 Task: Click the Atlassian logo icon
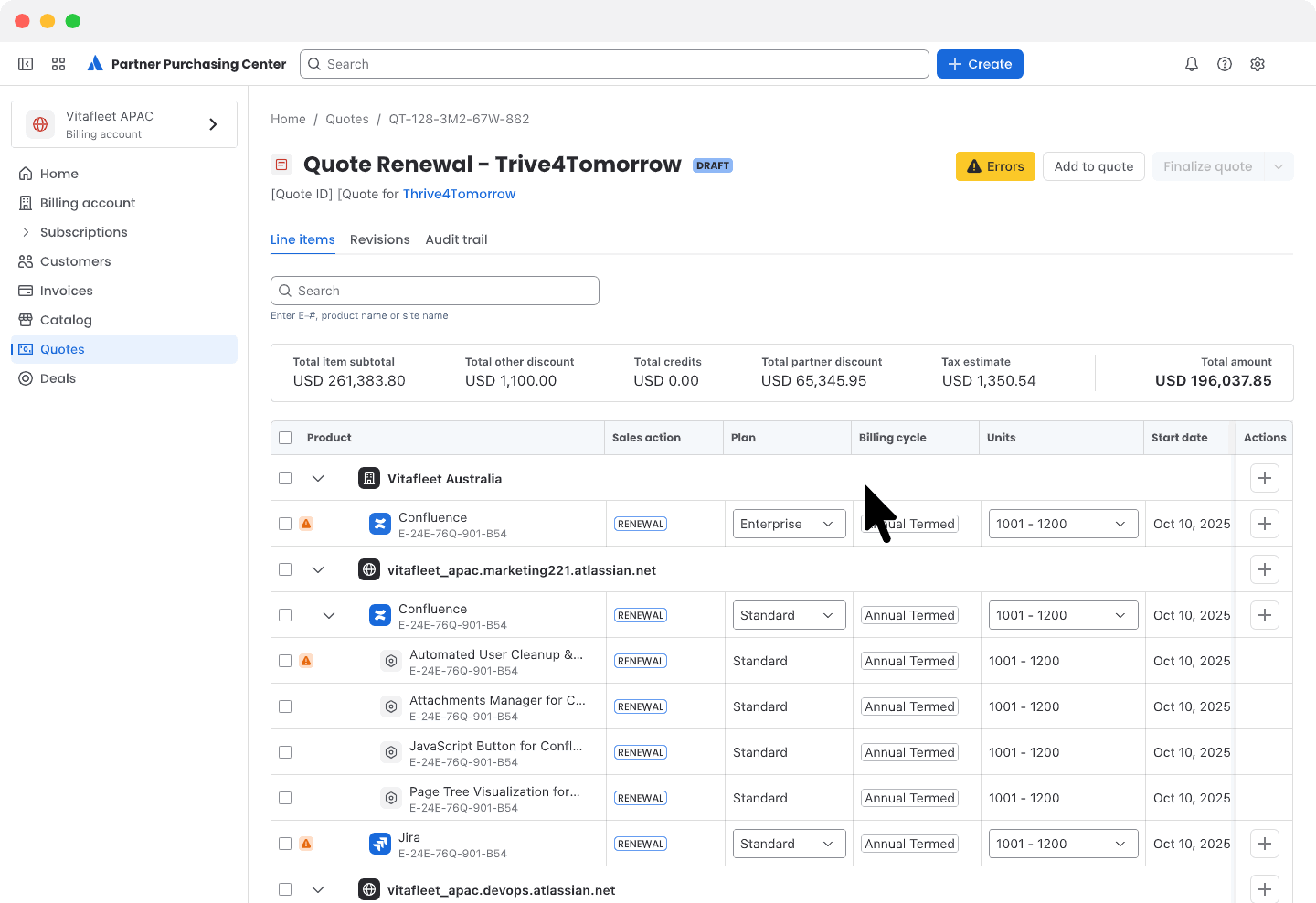coord(95,64)
